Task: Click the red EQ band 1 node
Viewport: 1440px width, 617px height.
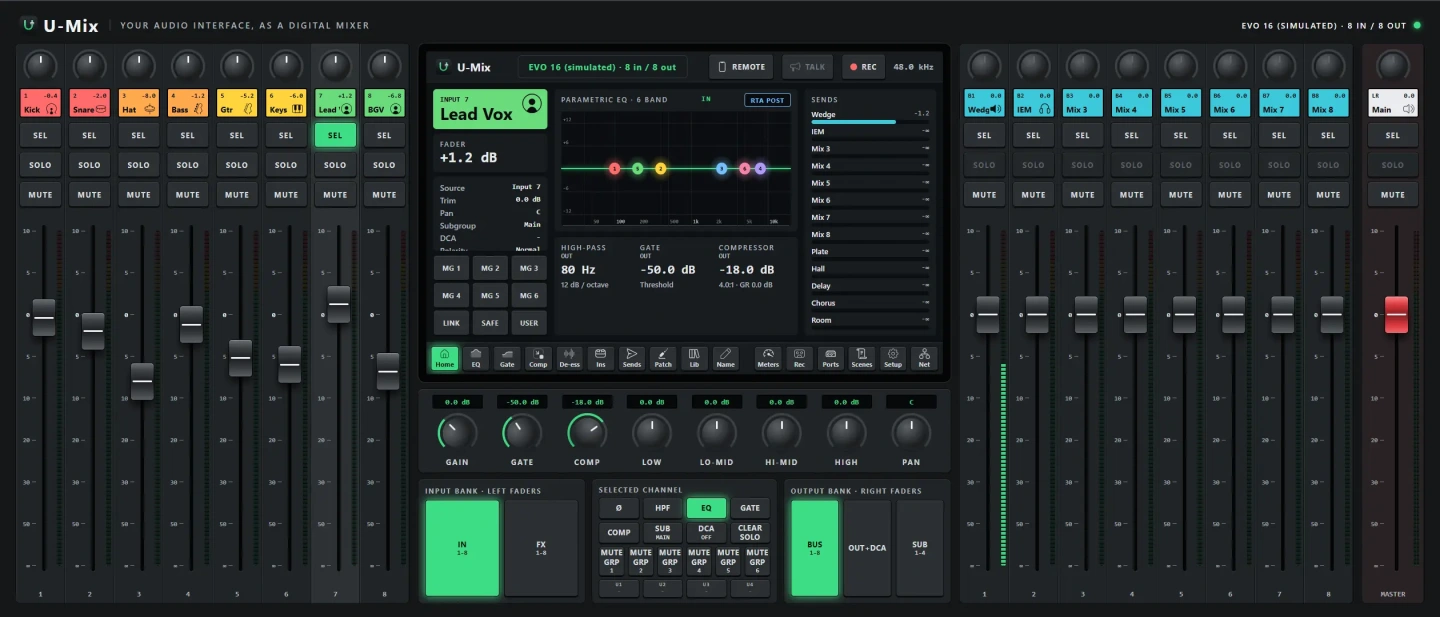Action: coord(614,169)
